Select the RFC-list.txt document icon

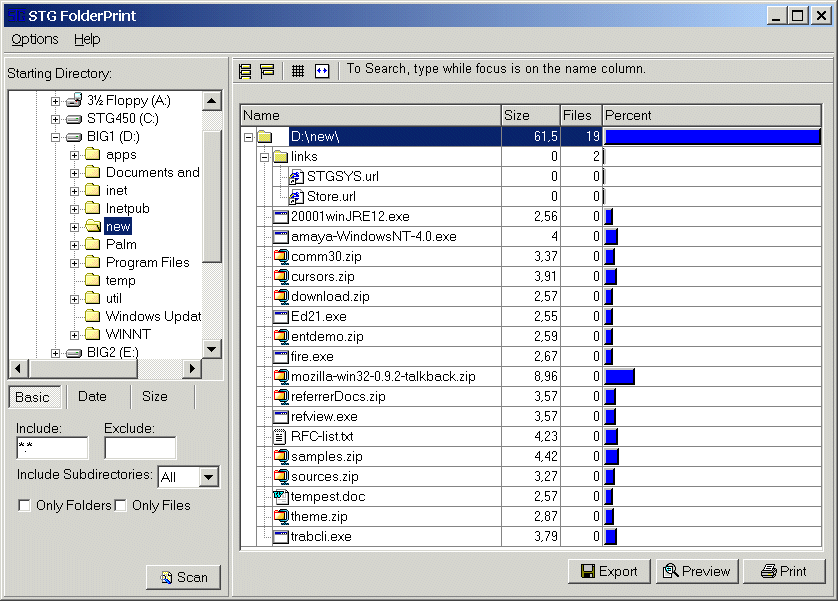coord(281,437)
